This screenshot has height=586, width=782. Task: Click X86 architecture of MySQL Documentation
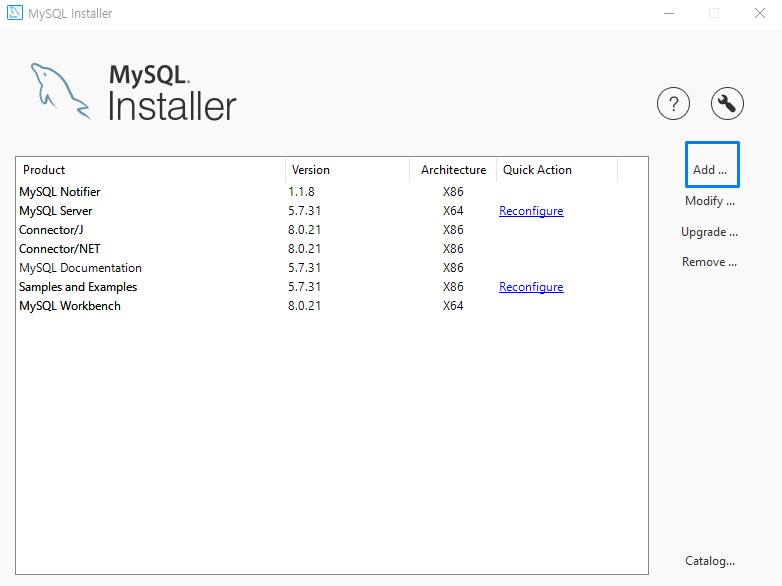tap(453, 268)
